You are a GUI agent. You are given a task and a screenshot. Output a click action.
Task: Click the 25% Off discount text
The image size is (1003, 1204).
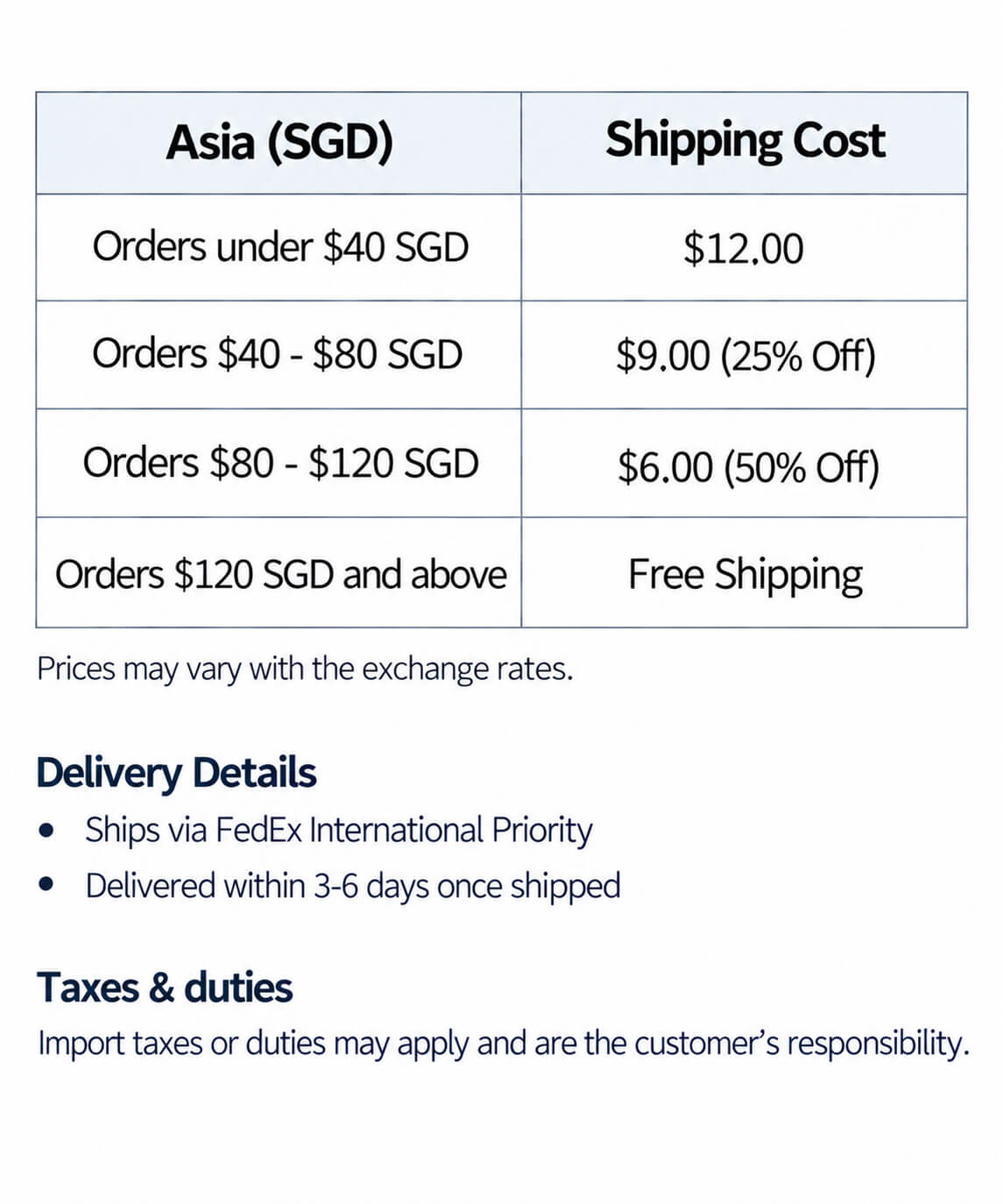click(798, 356)
